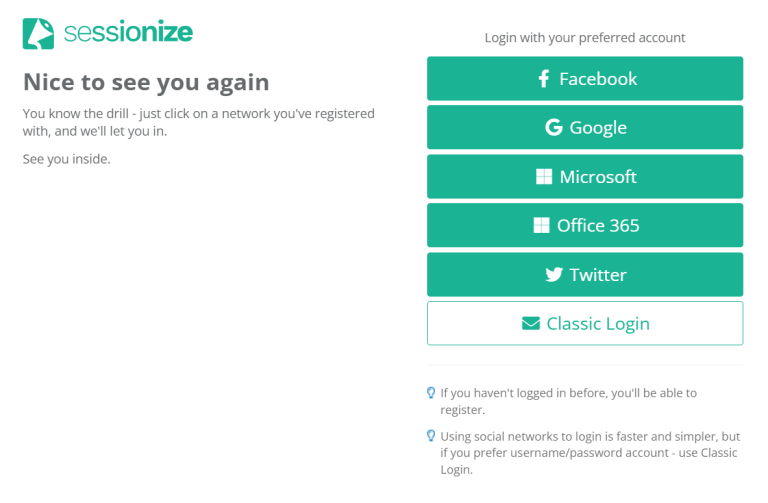Screen dimensions: 768x503
Task: Click the sessionize wordmark text
Action: (x=128, y=33)
